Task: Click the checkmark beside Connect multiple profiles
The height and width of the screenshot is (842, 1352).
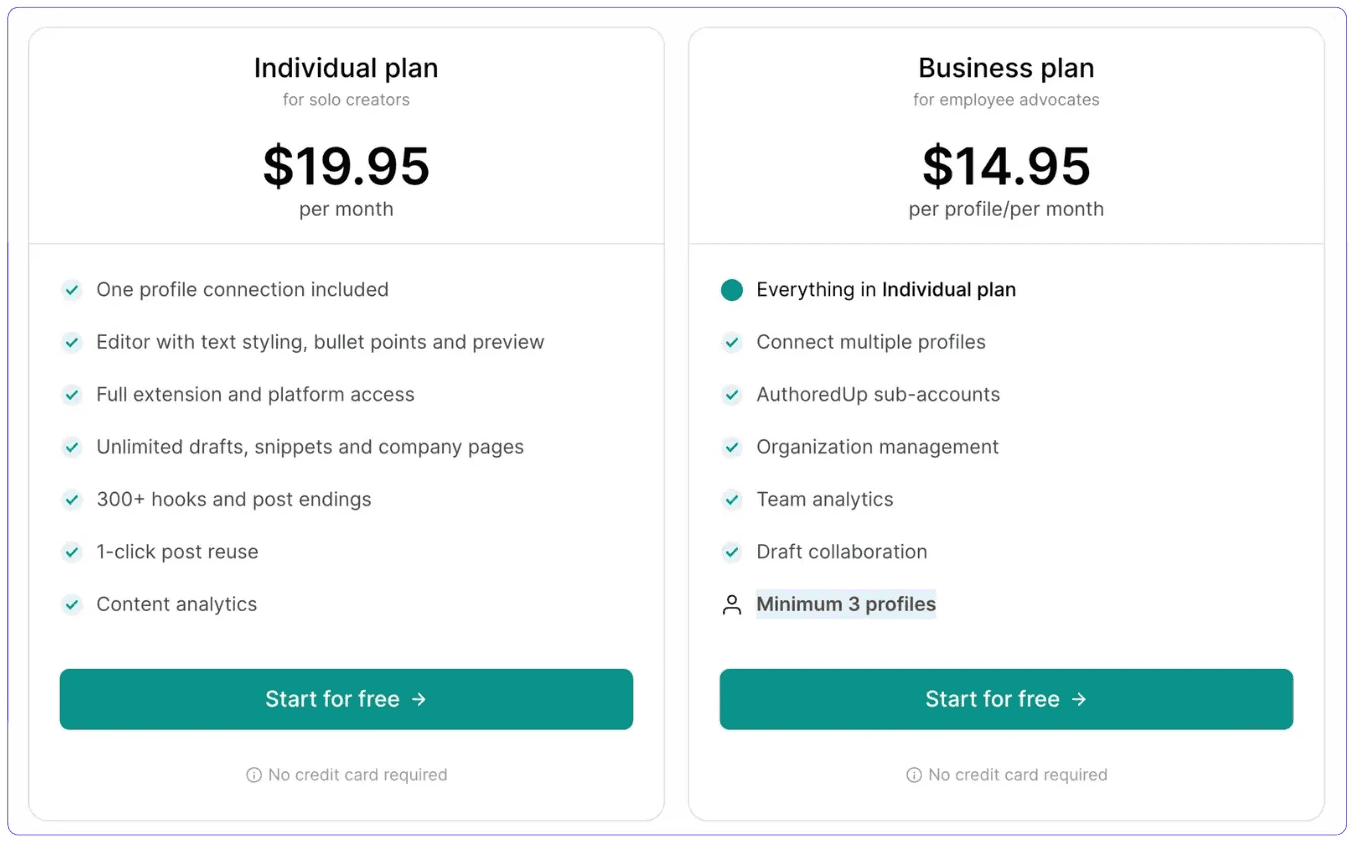Action: (x=731, y=342)
